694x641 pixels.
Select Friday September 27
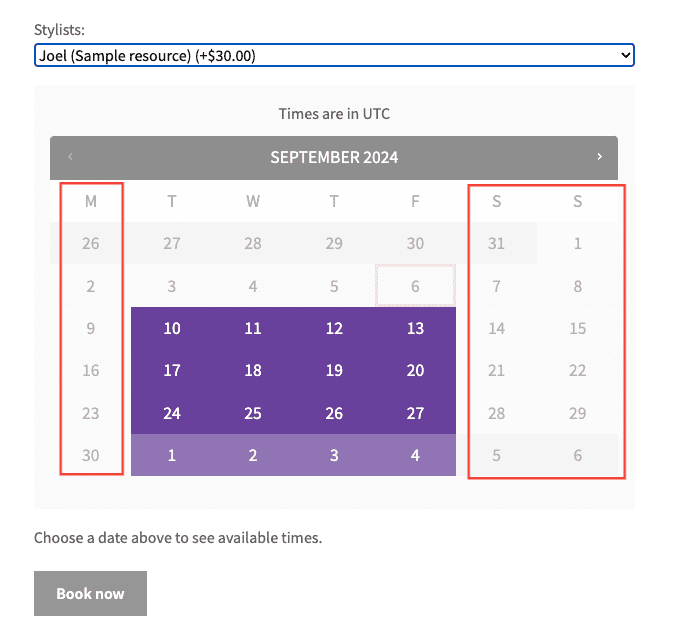click(x=415, y=413)
